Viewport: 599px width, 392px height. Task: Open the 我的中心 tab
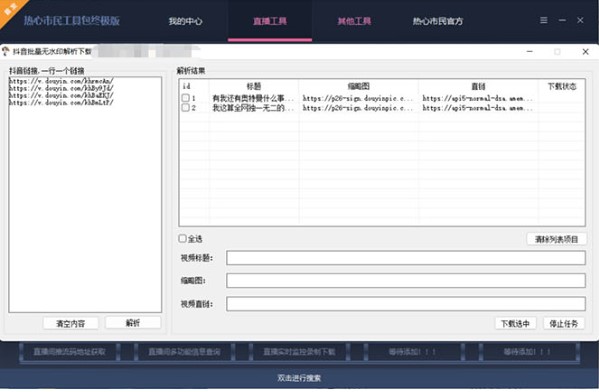186,21
